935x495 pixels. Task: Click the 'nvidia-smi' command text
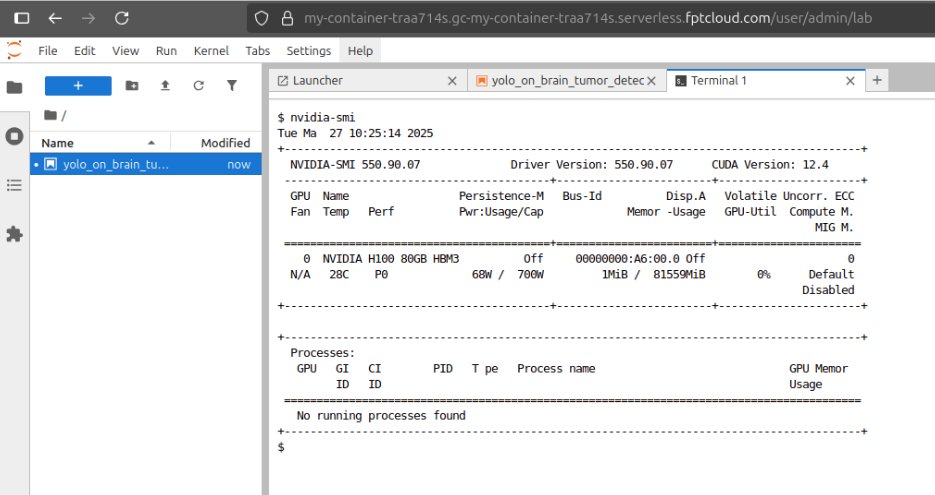323,117
